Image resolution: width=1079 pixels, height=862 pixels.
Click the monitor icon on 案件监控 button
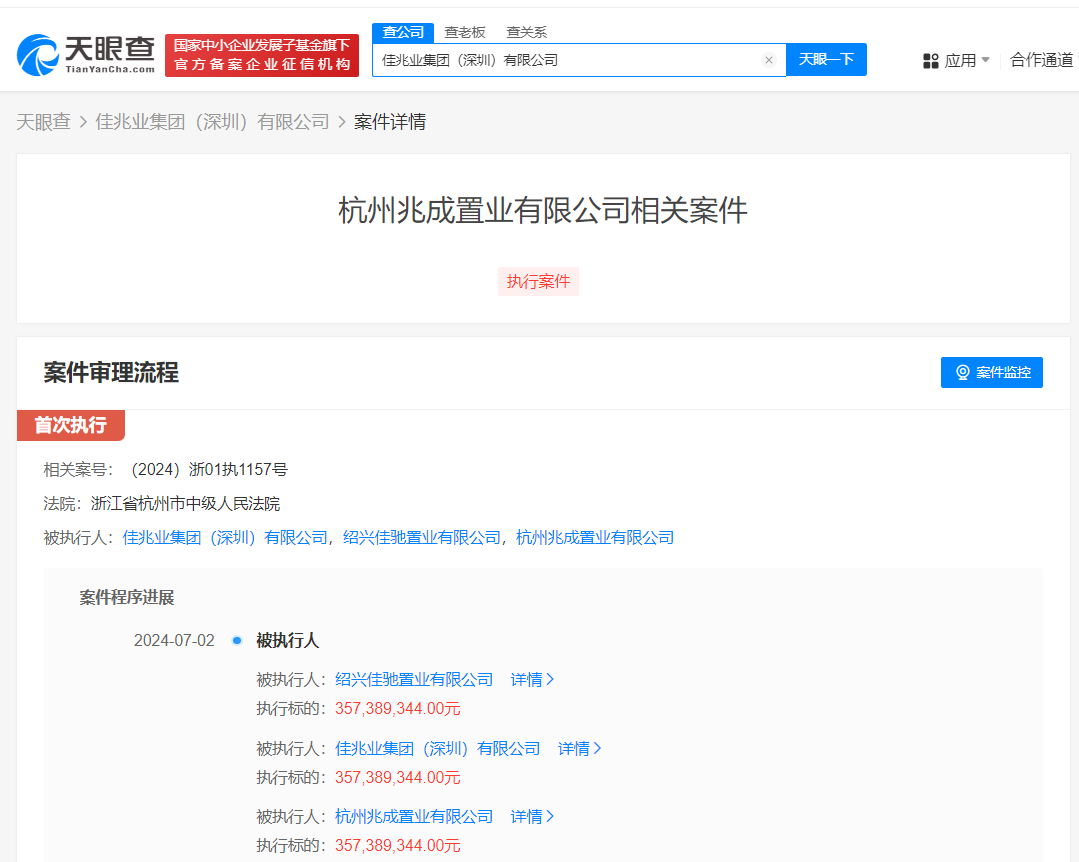961,372
